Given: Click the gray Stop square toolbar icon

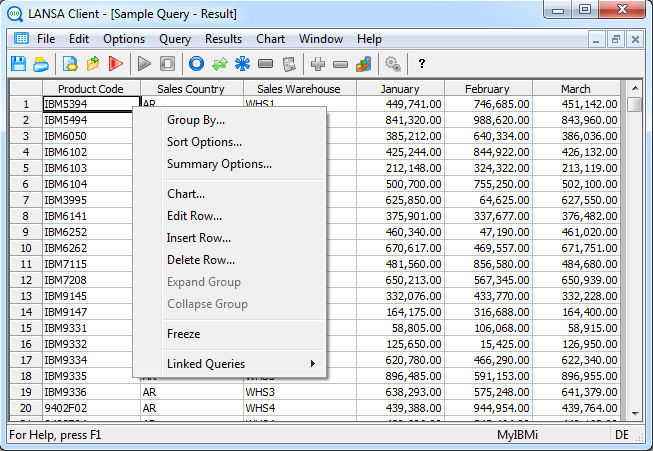Looking at the screenshot, I should click(x=168, y=64).
